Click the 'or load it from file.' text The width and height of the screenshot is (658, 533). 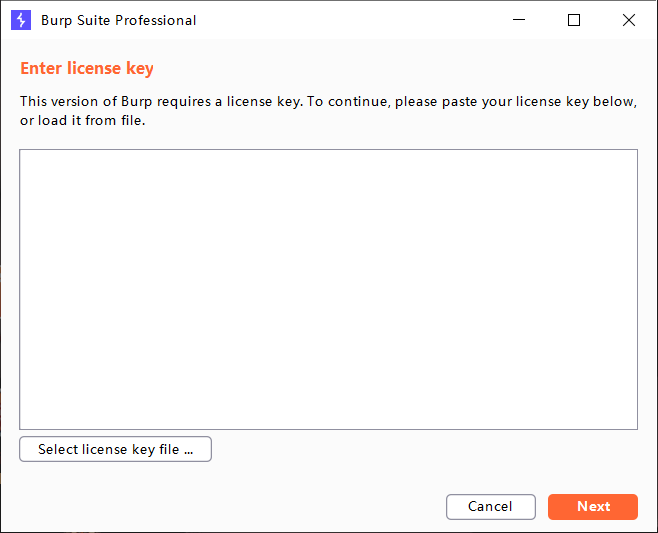[x=83, y=121]
